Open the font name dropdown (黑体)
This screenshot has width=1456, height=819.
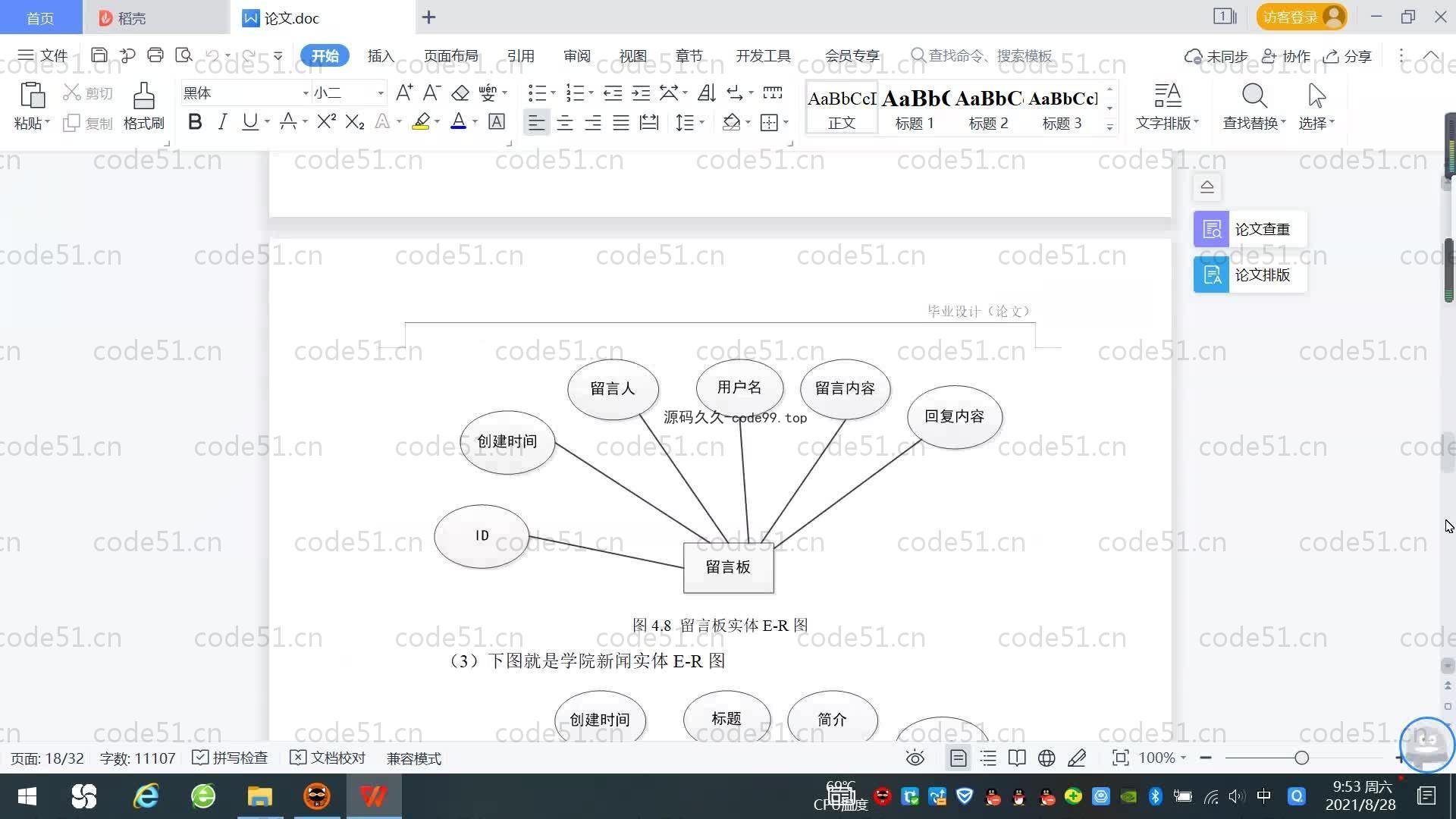(x=306, y=93)
